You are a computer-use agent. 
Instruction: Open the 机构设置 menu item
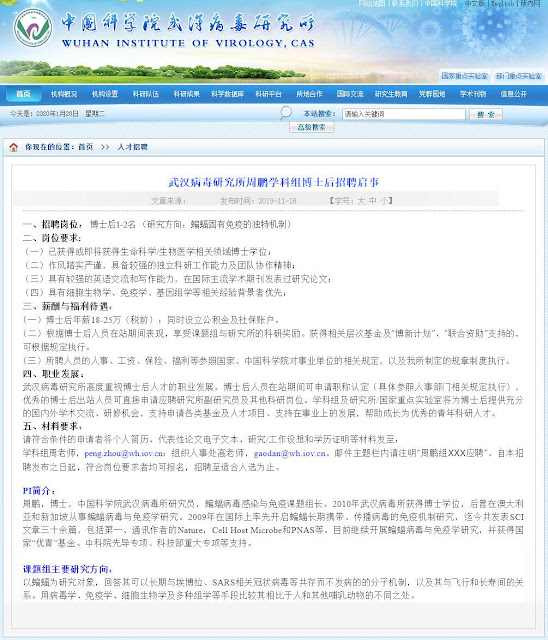point(105,94)
